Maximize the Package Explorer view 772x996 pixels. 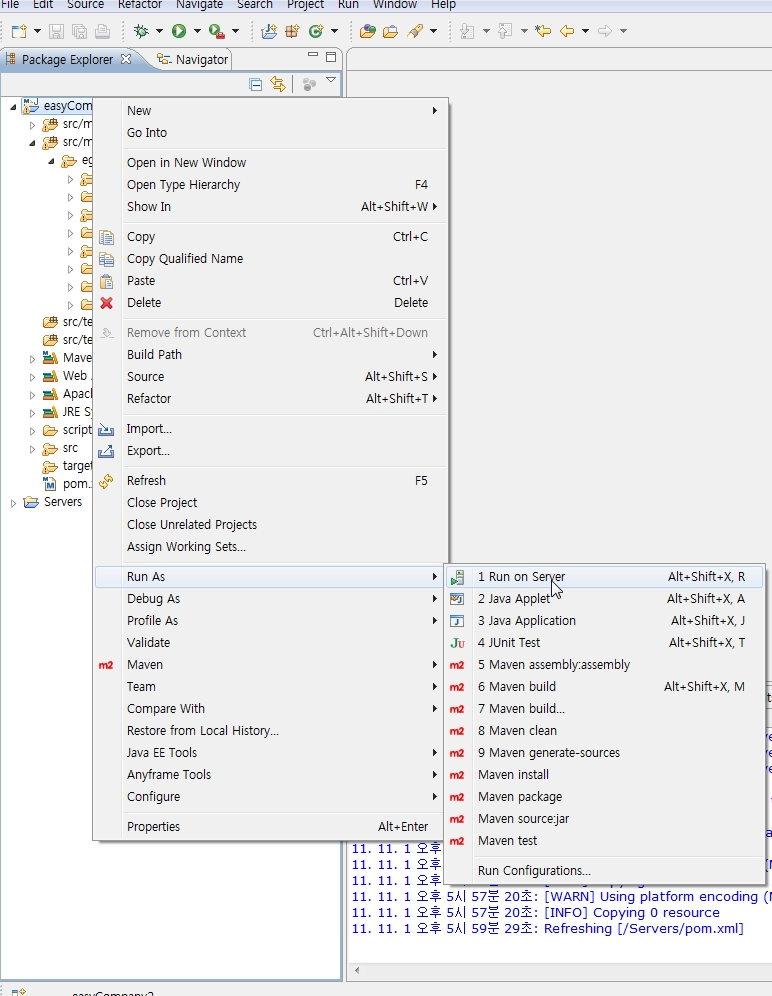point(331,57)
